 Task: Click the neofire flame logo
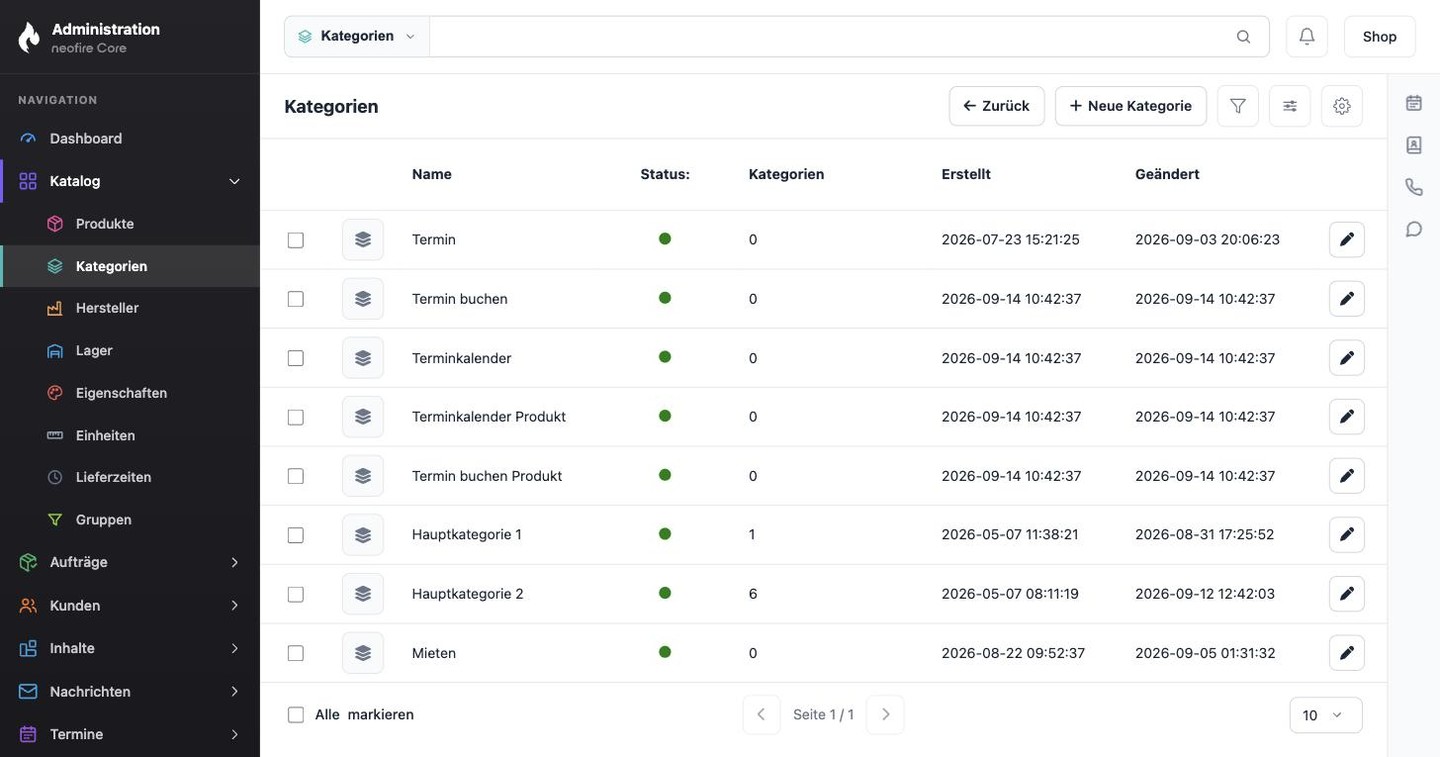[x=29, y=37]
